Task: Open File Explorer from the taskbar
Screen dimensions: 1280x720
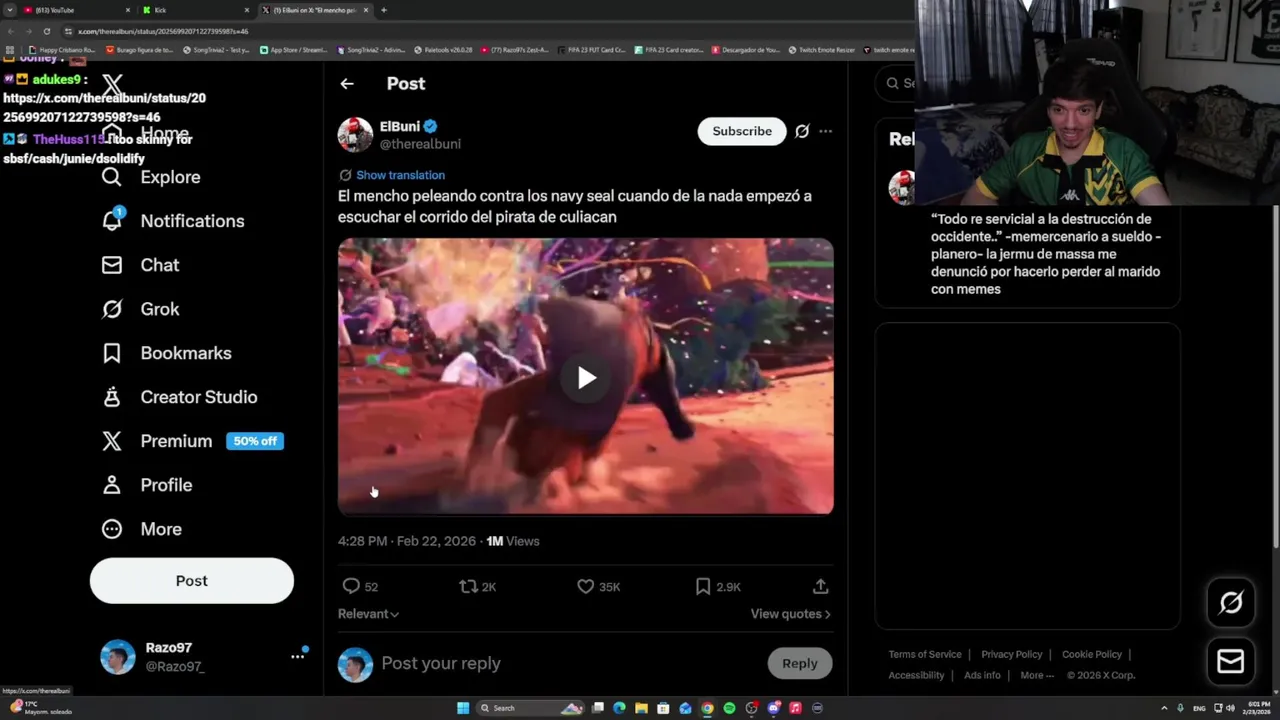Action: pyautogui.click(x=641, y=708)
